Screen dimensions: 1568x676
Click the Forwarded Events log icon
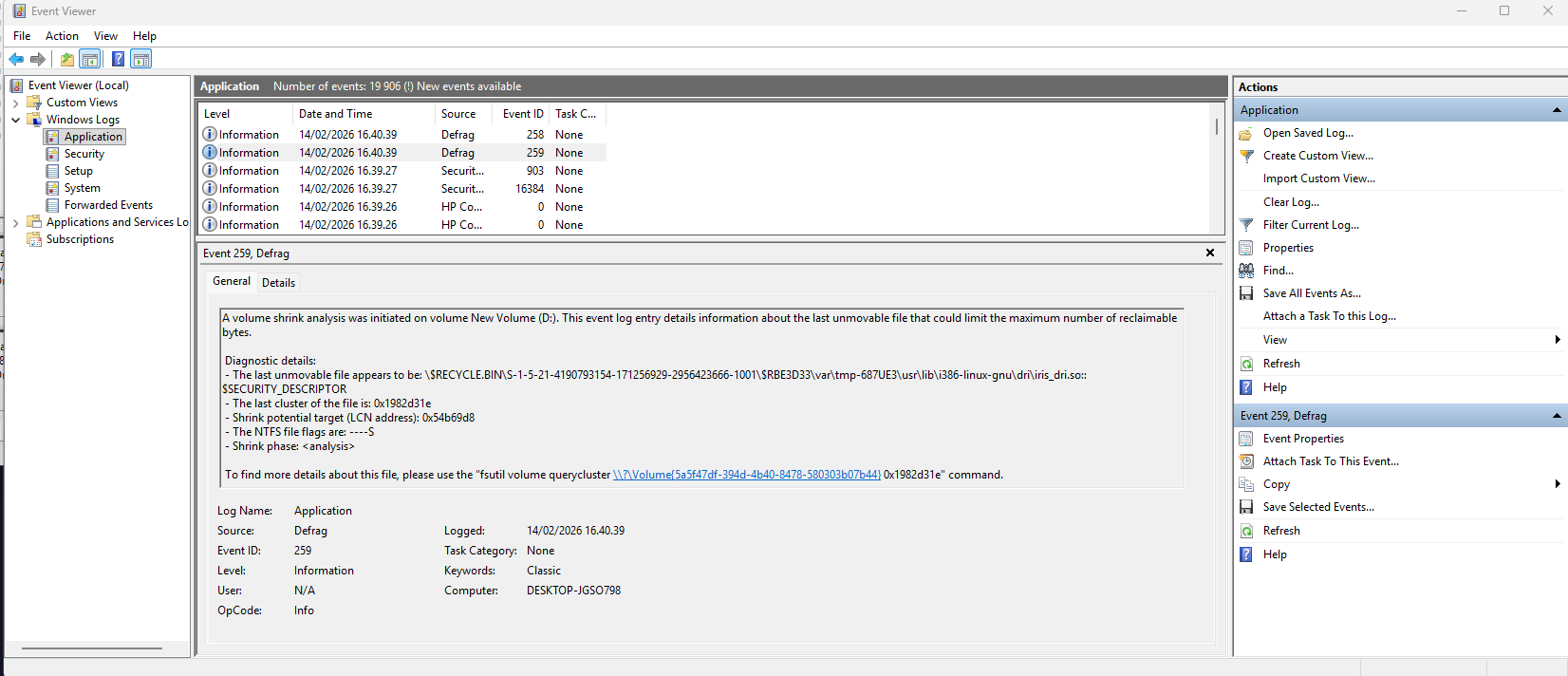53,205
